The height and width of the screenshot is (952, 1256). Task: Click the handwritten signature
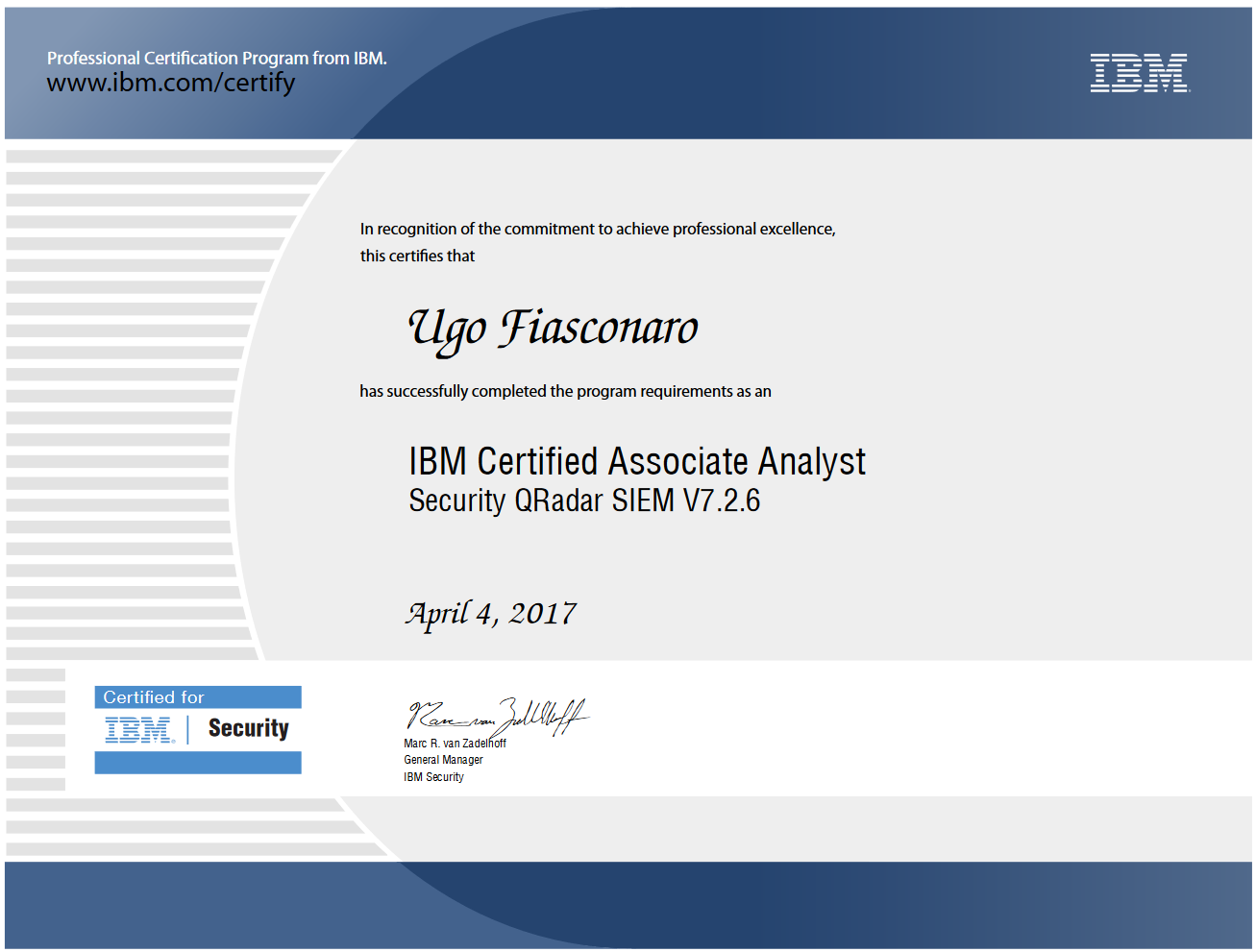pos(497,717)
